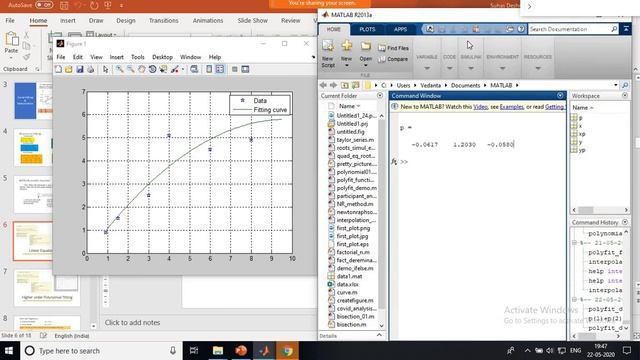This screenshot has height=360, width=640.
Task: Switch to PLOTS tab in MATLAB
Action: (x=367, y=29)
